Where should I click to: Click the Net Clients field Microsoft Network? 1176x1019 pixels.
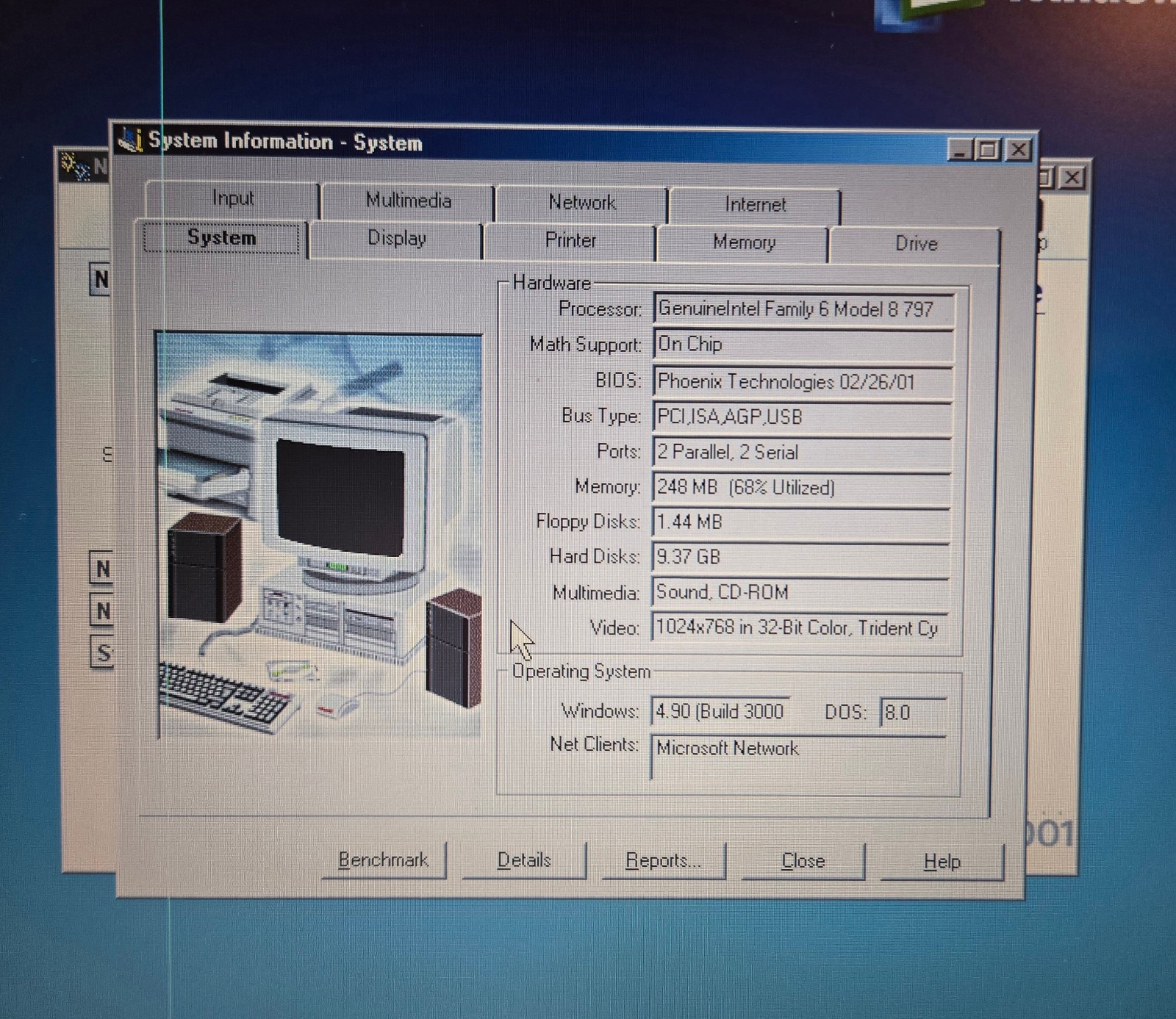798,757
